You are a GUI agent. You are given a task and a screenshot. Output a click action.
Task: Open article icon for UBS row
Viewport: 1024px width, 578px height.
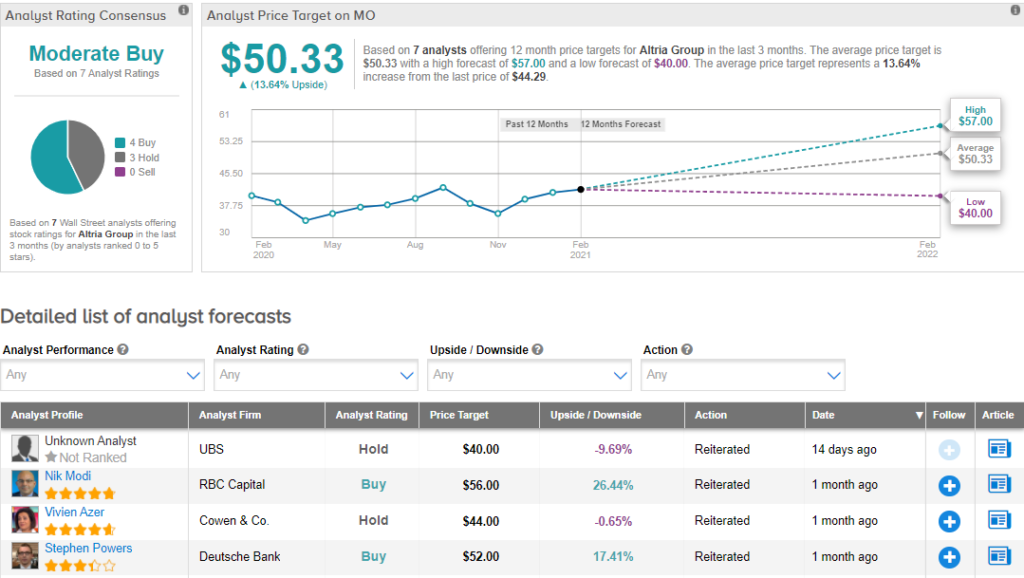click(x=999, y=449)
